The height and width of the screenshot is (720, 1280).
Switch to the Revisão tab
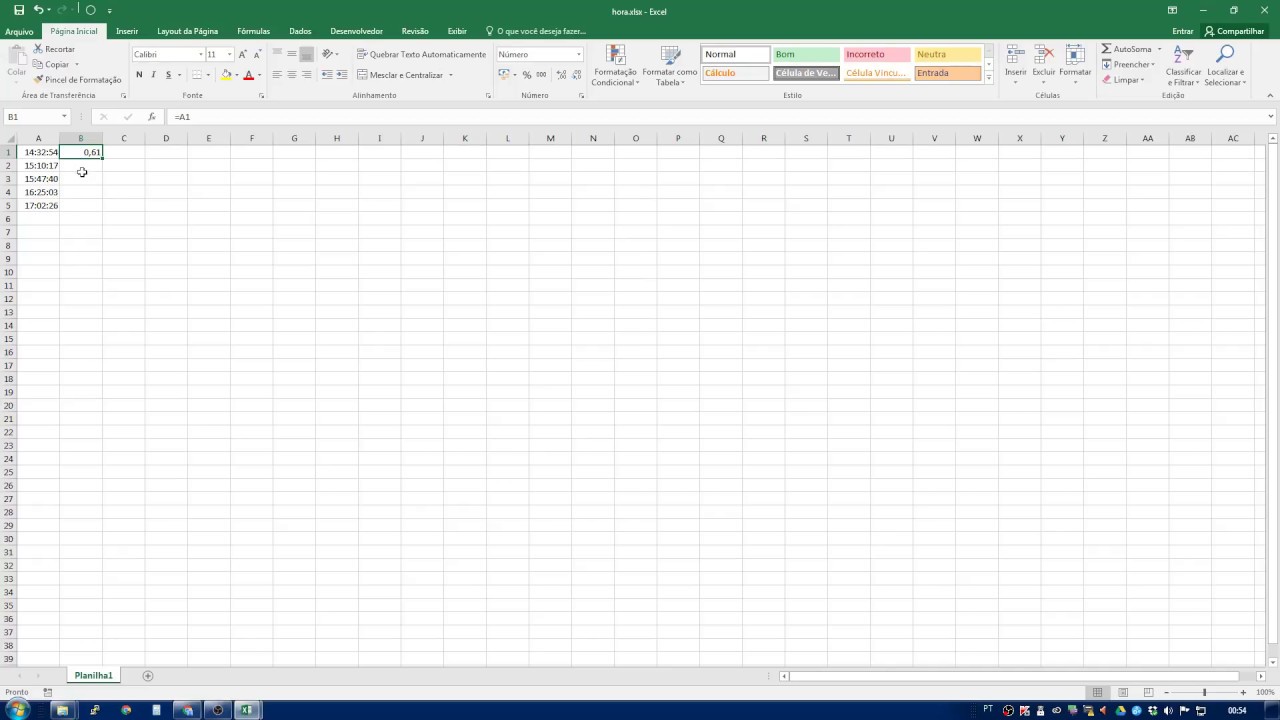415,31
